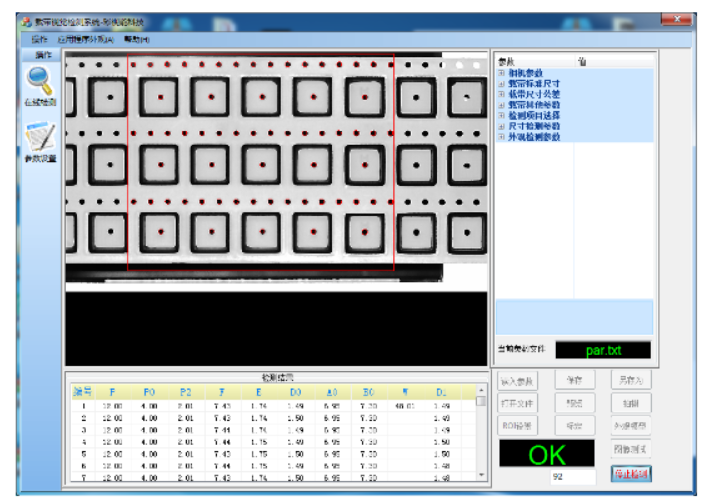Open the 帮助(H) menu
Image resolution: width=711 pixels, height=504 pixels.
pyautogui.click(x=136, y=39)
